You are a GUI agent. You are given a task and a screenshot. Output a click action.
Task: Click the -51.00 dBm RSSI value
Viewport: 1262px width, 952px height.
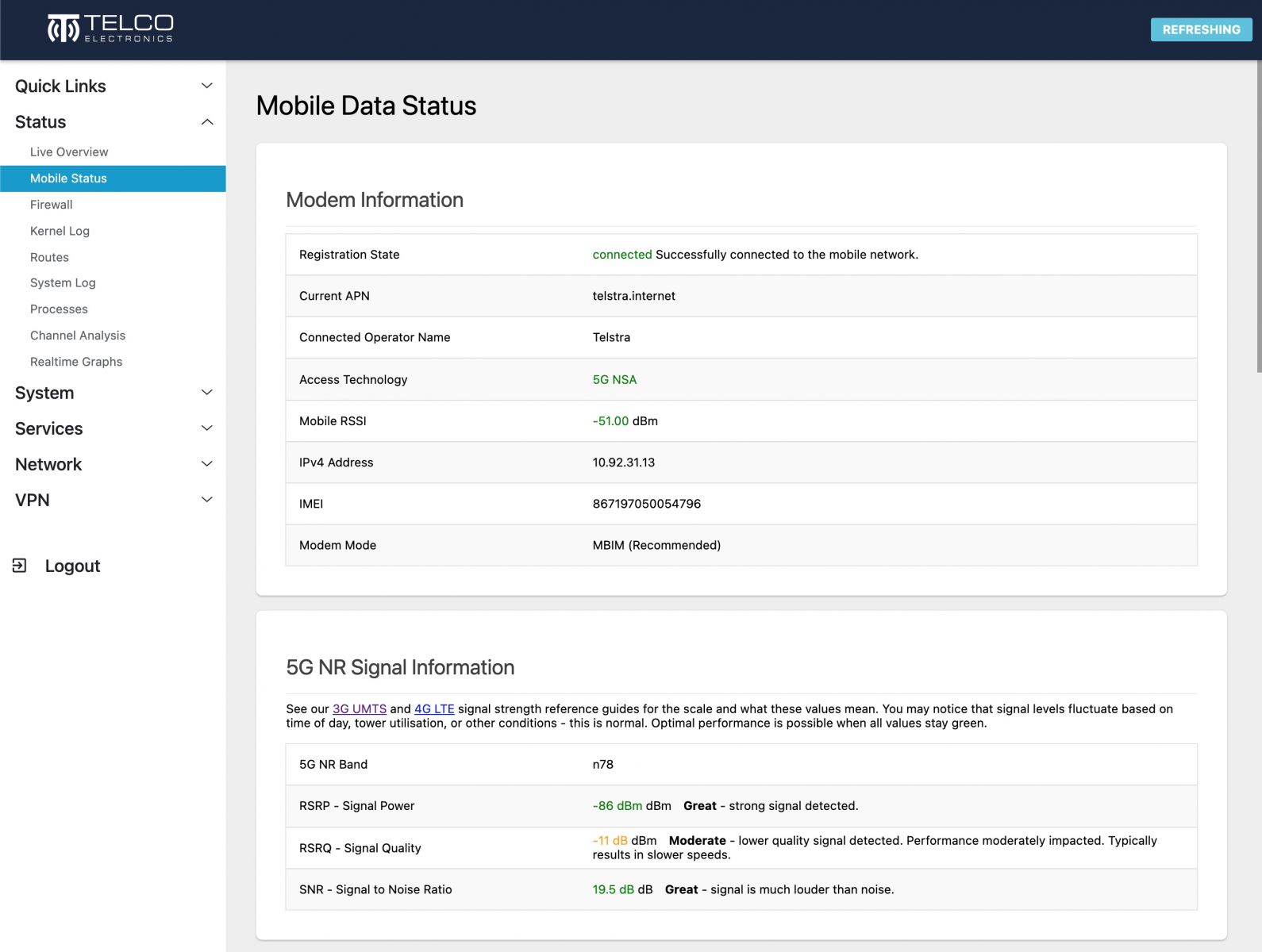625,420
